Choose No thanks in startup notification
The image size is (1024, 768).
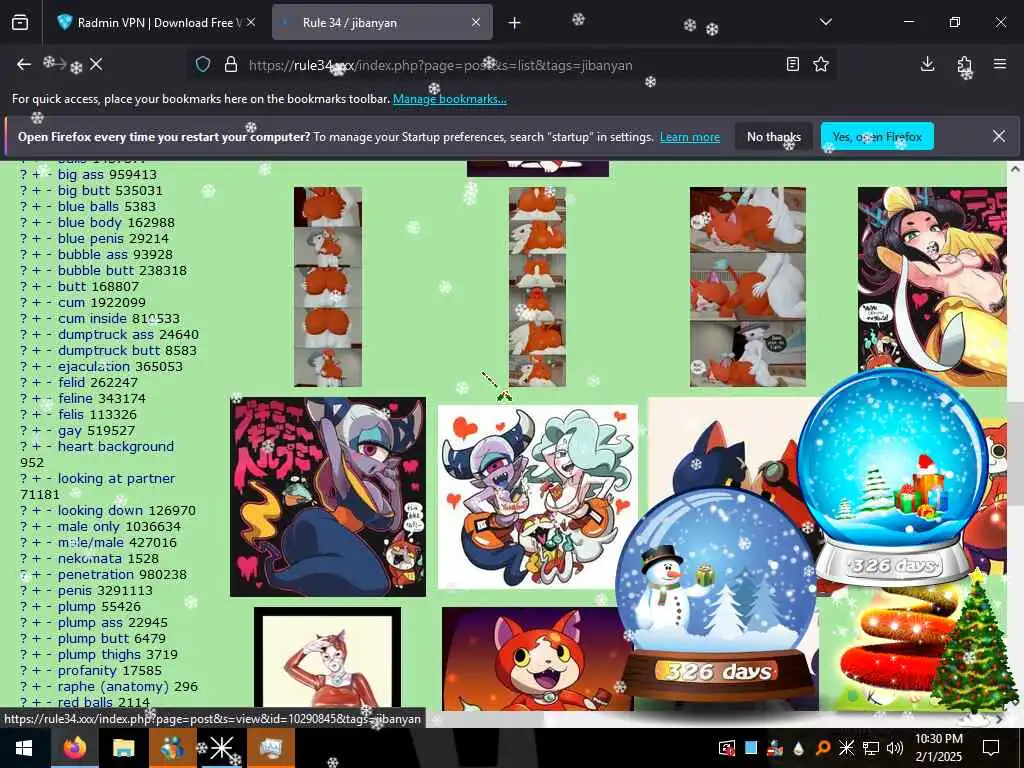(774, 136)
